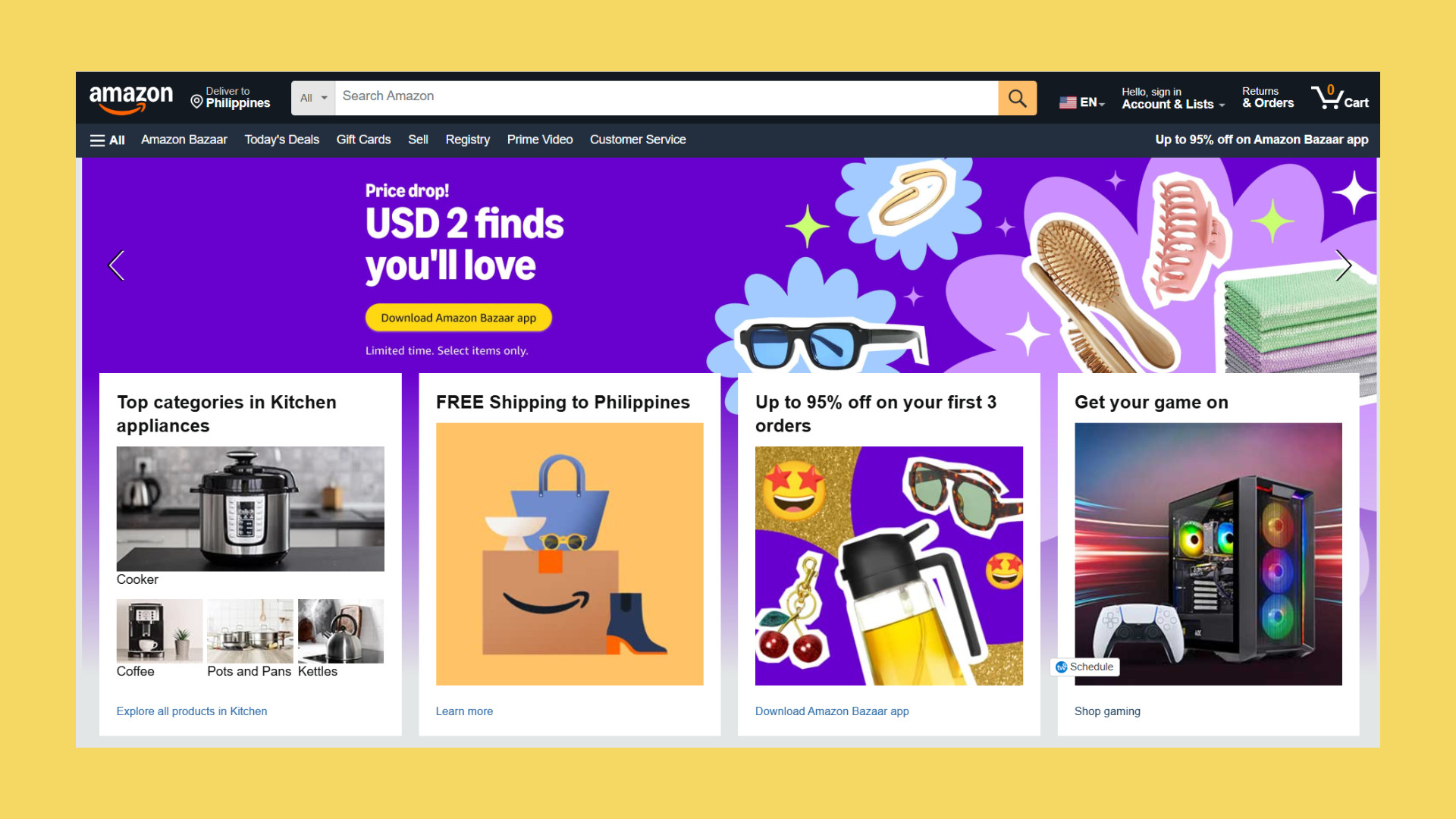Go to previous banner slide arrow
This screenshot has width=1456, height=819.
116,265
